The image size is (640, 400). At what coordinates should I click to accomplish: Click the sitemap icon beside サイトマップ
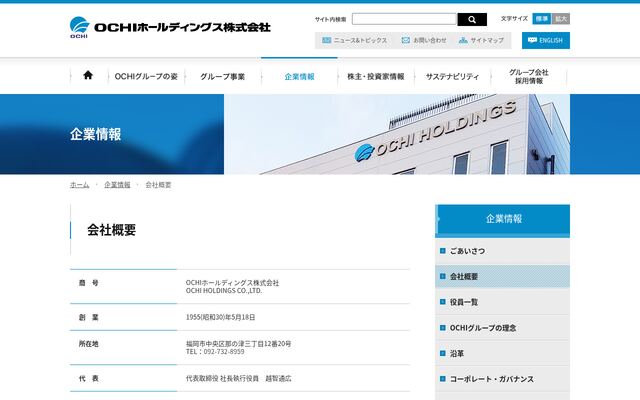463,40
